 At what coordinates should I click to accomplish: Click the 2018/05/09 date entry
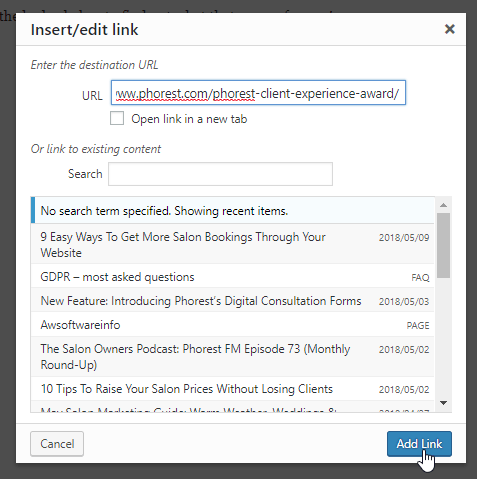[404, 237]
